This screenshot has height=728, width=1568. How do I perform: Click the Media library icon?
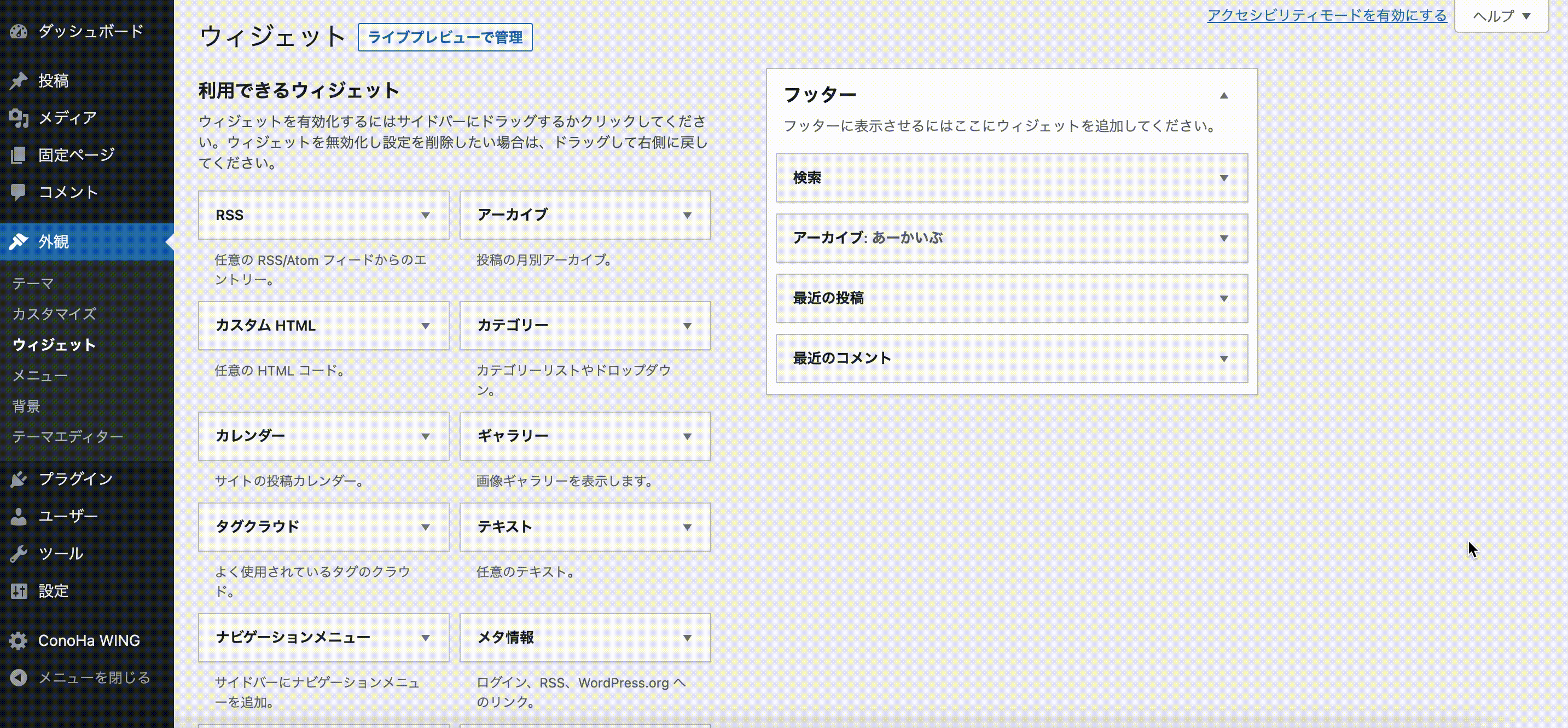[18, 118]
